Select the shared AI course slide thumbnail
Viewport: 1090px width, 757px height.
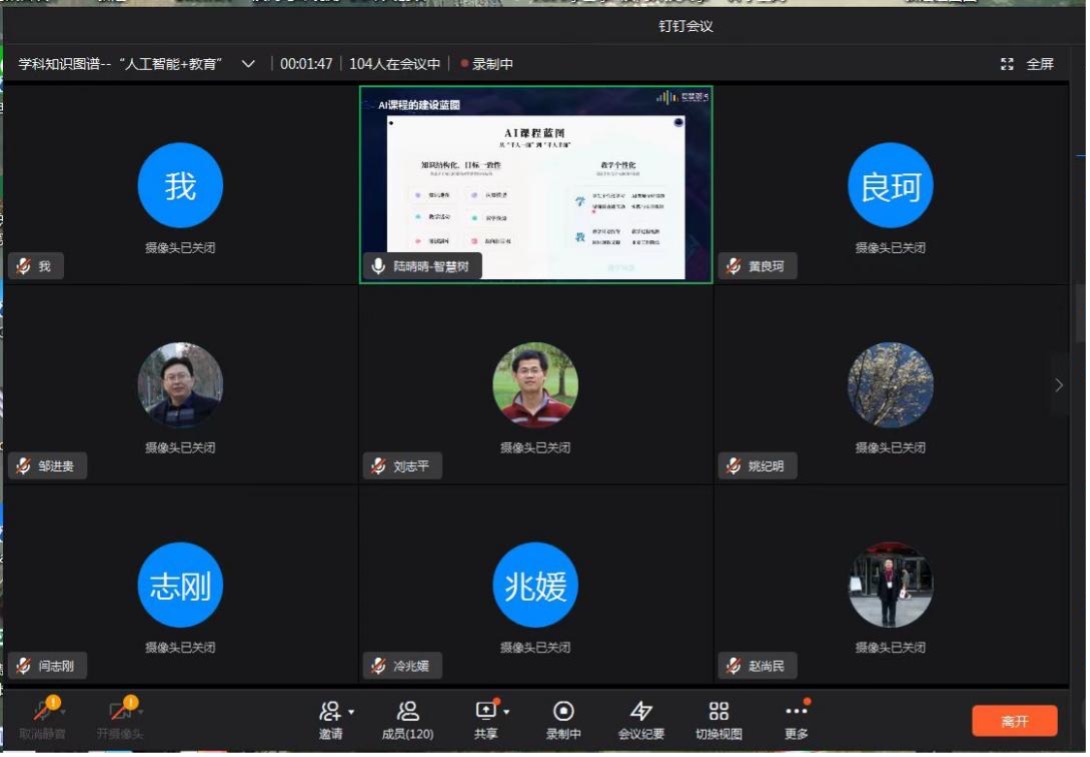click(536, 183)
